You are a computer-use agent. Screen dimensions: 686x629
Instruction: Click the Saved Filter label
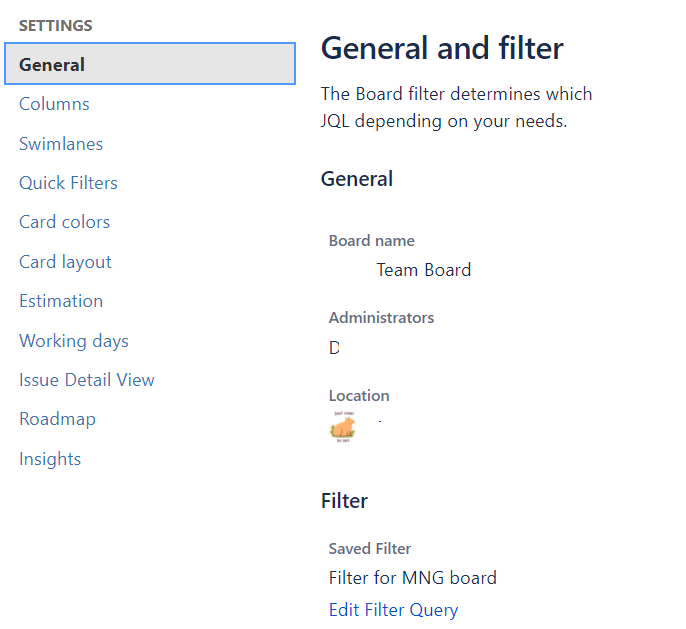370,549
